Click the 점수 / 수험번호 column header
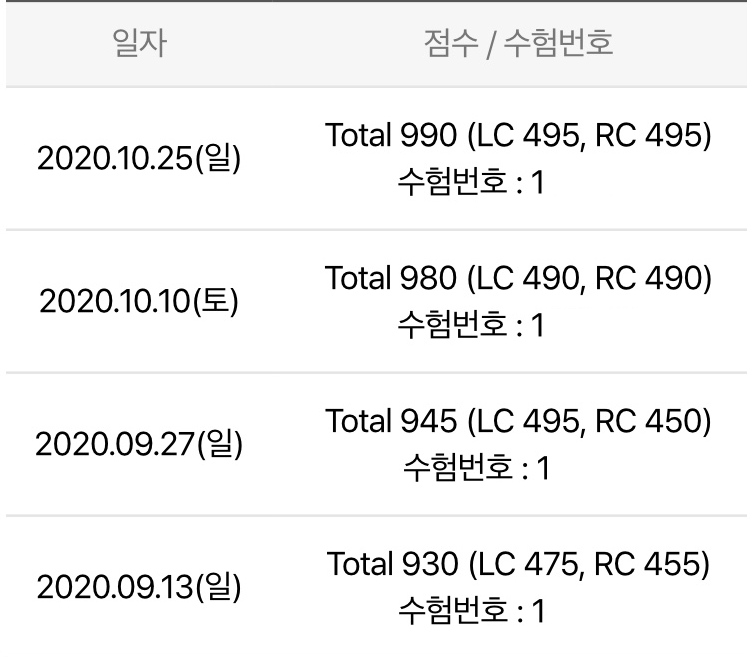This screenshot has height=657, width=747. coord(518,45)
